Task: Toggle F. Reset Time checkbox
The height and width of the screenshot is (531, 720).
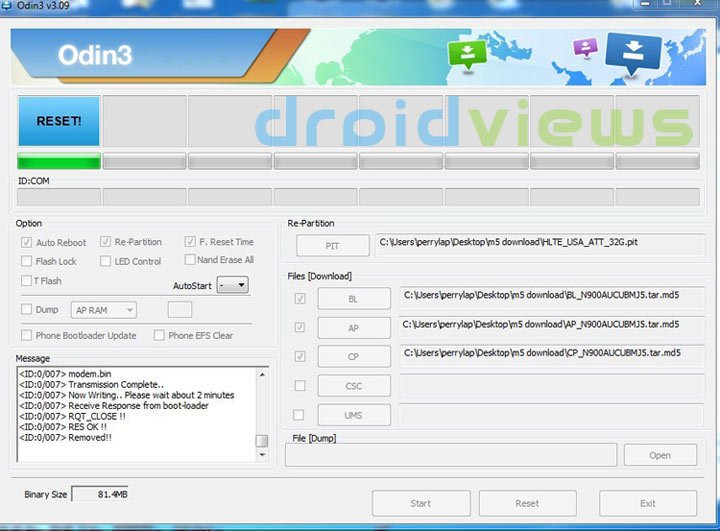Action: click(190, 242)
